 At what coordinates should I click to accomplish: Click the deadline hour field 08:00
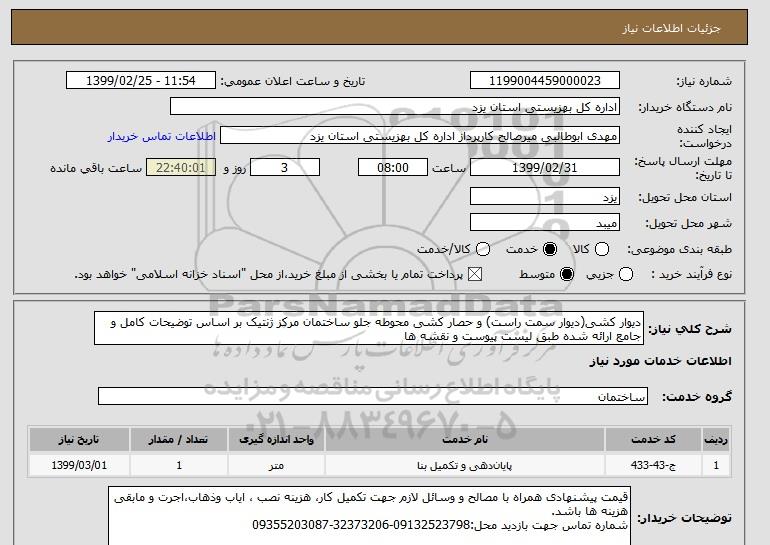393,167
